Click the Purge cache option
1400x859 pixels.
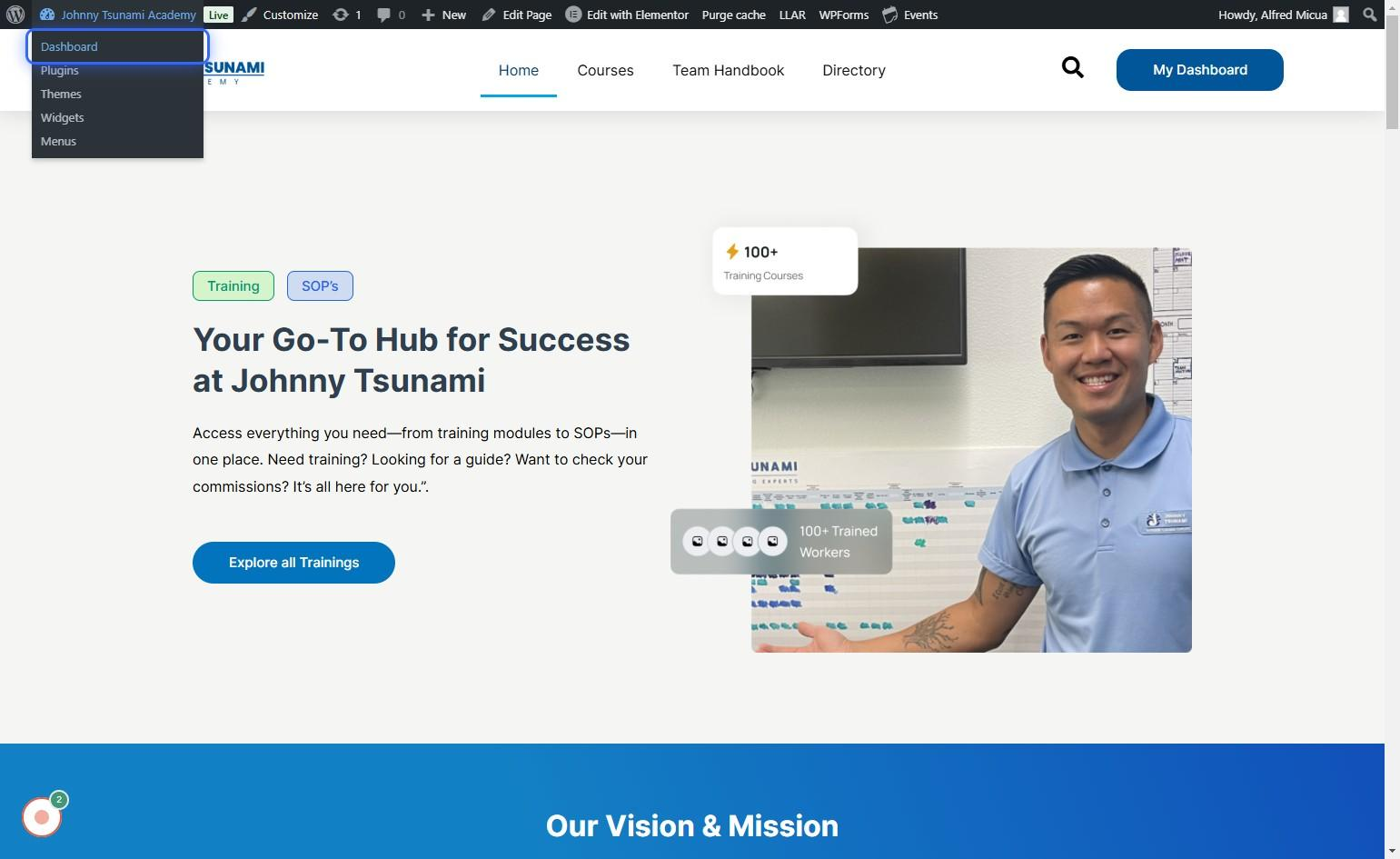pyautogui.click(x=733, y=15)
